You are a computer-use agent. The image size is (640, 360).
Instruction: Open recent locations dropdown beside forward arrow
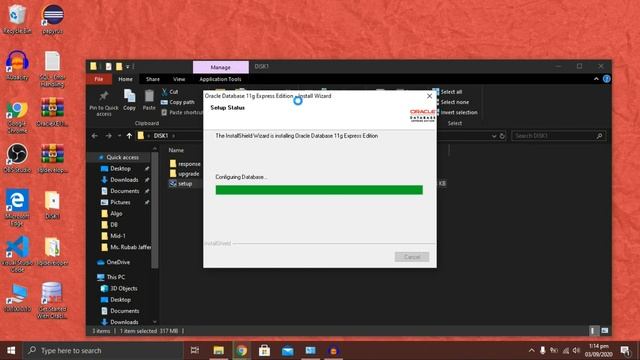click(x=119, y=136)
